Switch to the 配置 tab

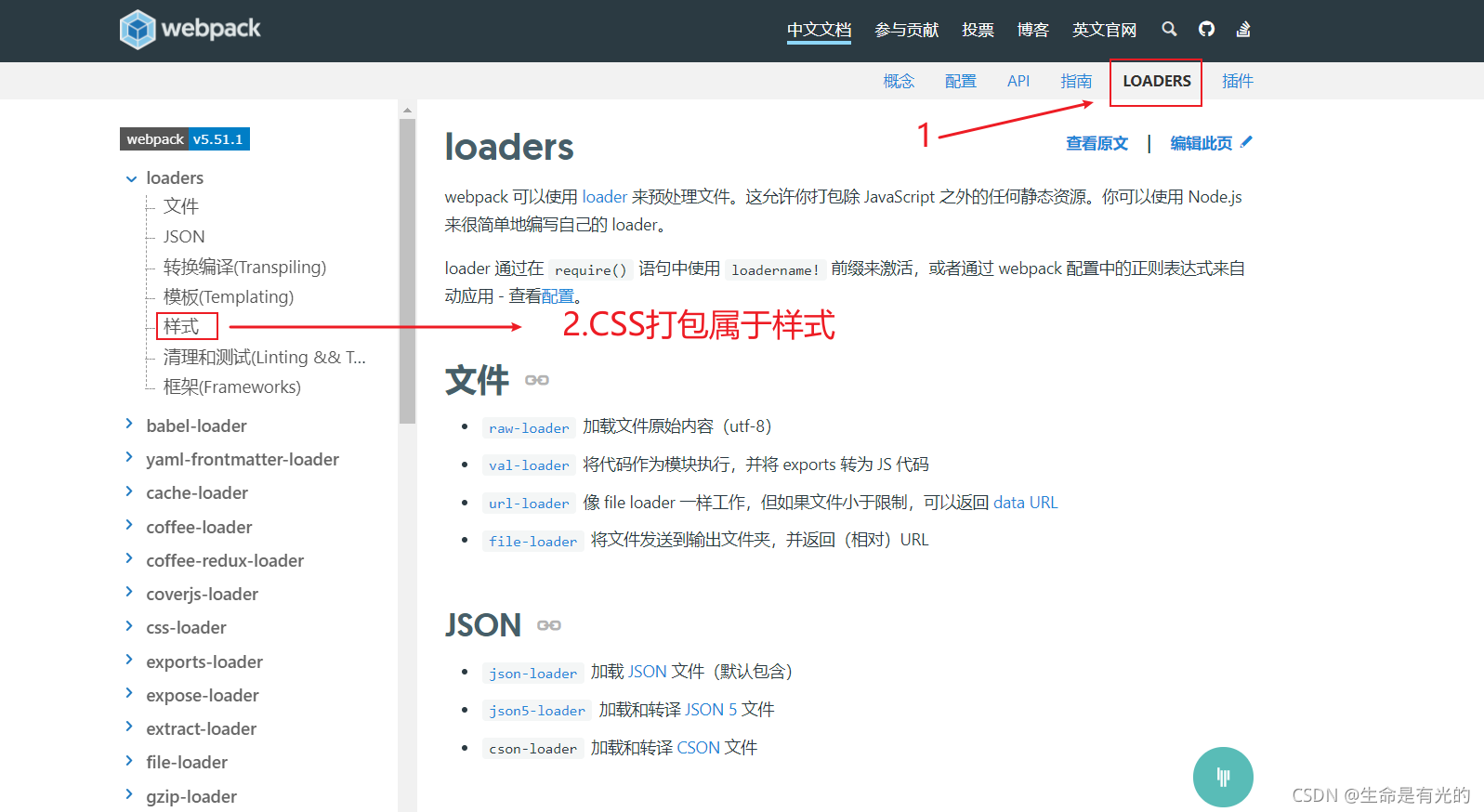960,81
